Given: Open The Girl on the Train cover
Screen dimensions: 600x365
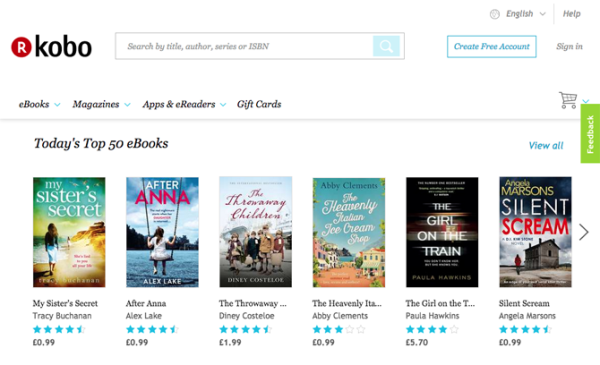Looking at the screenshot, I should pos(442,232).
